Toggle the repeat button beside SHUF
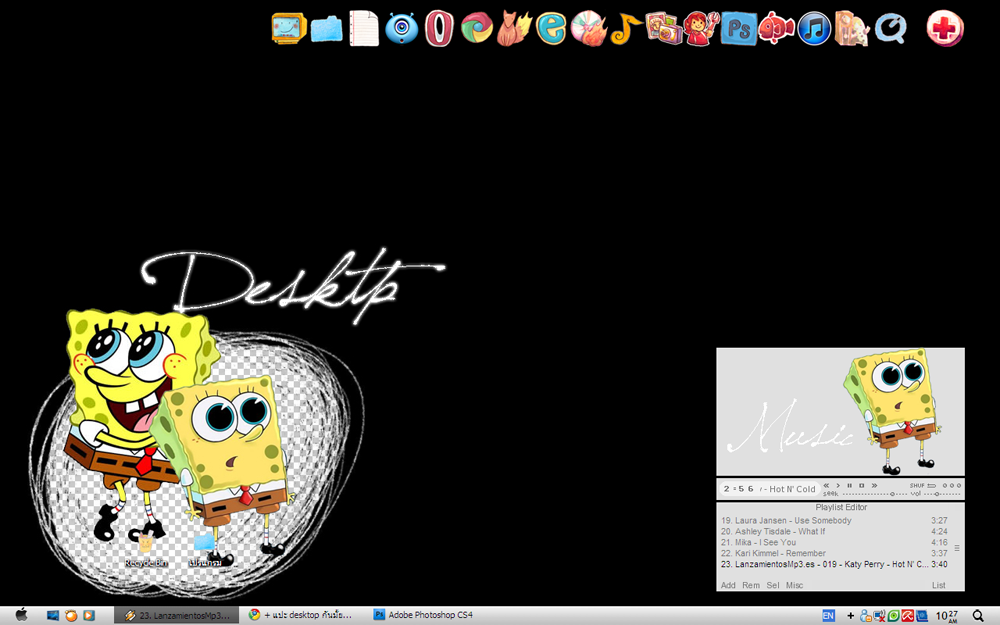This screenshot has height=625, width=1000. click(932, 485)
